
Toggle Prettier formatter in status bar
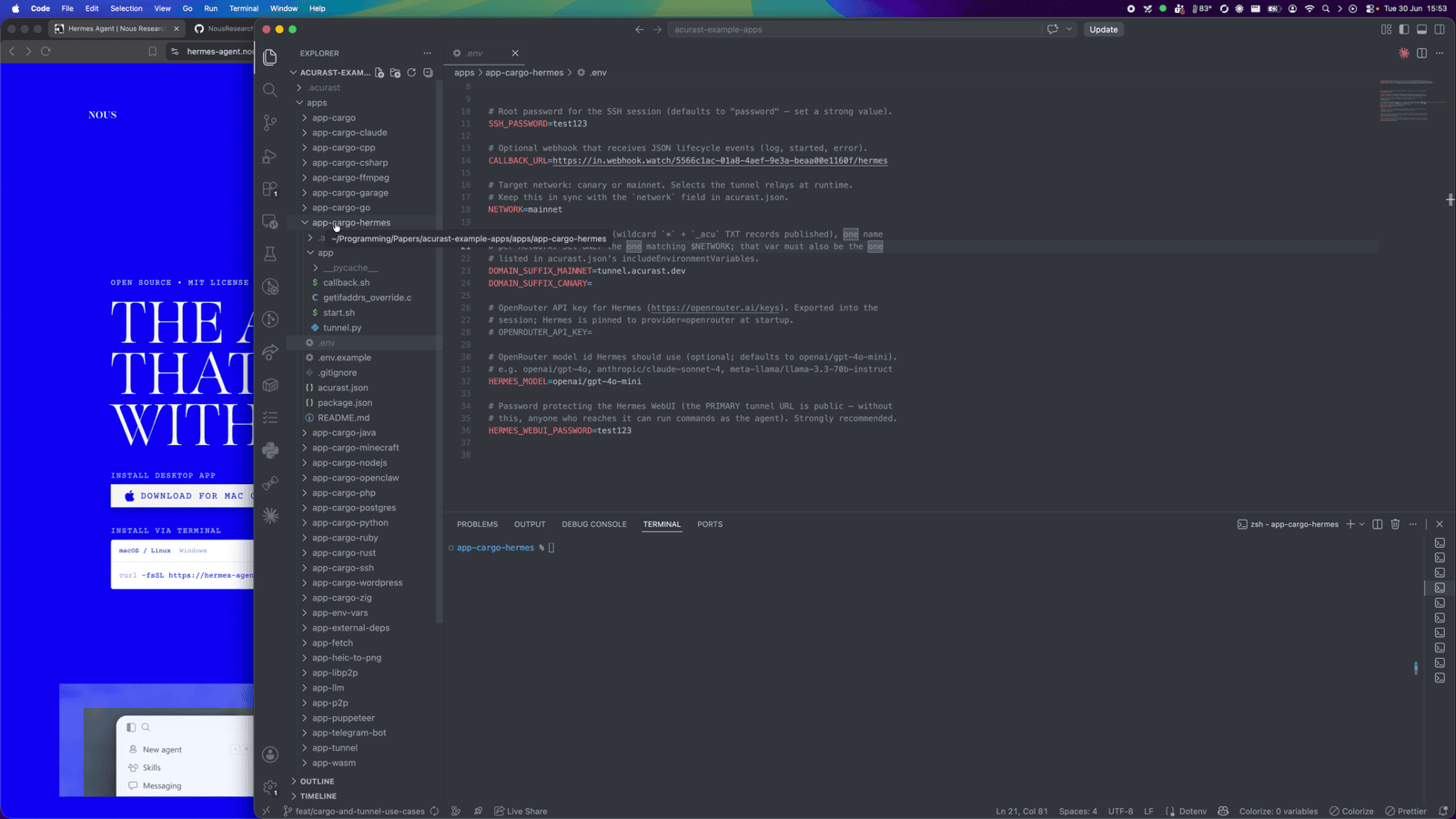point(1406,811)
